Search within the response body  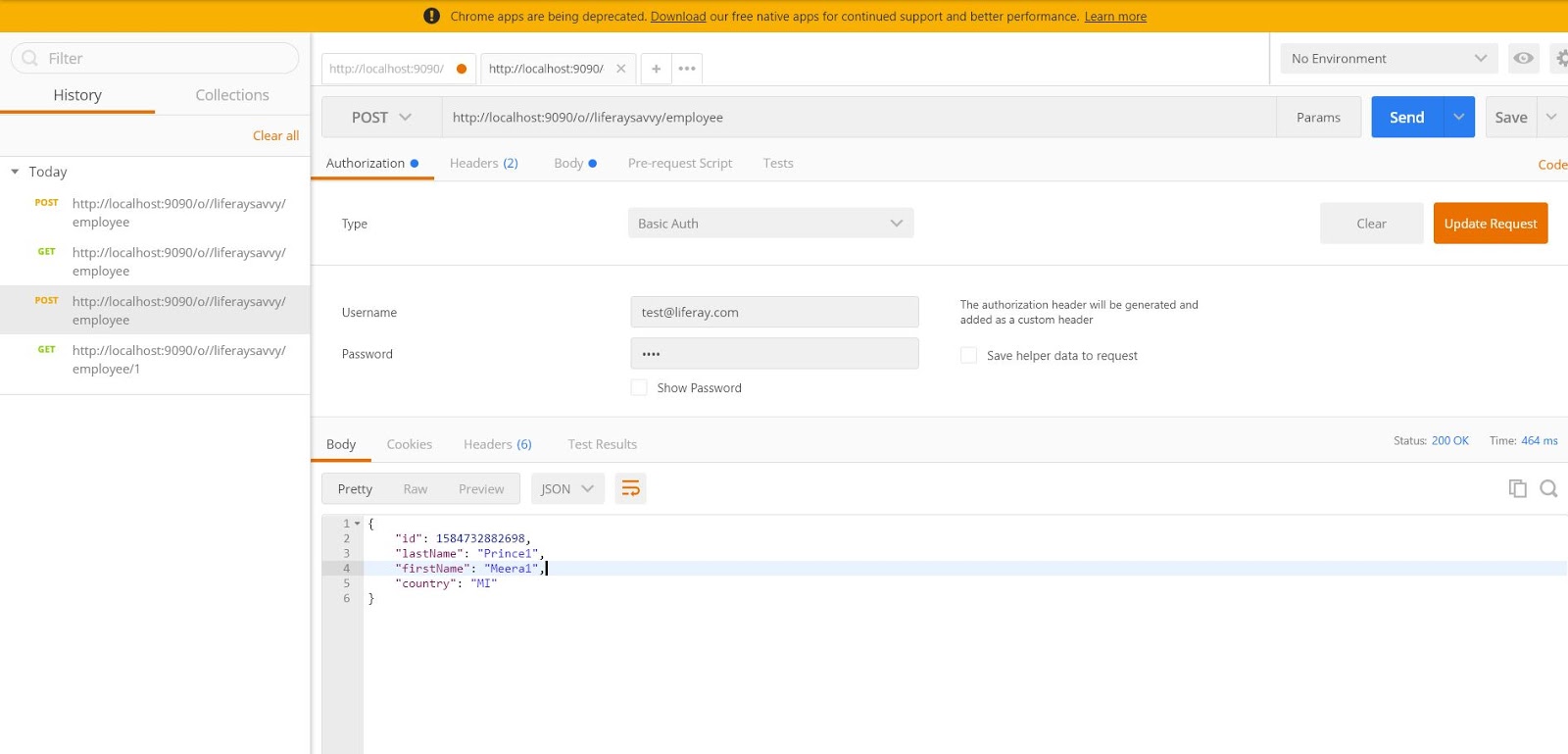[1548, 488]
